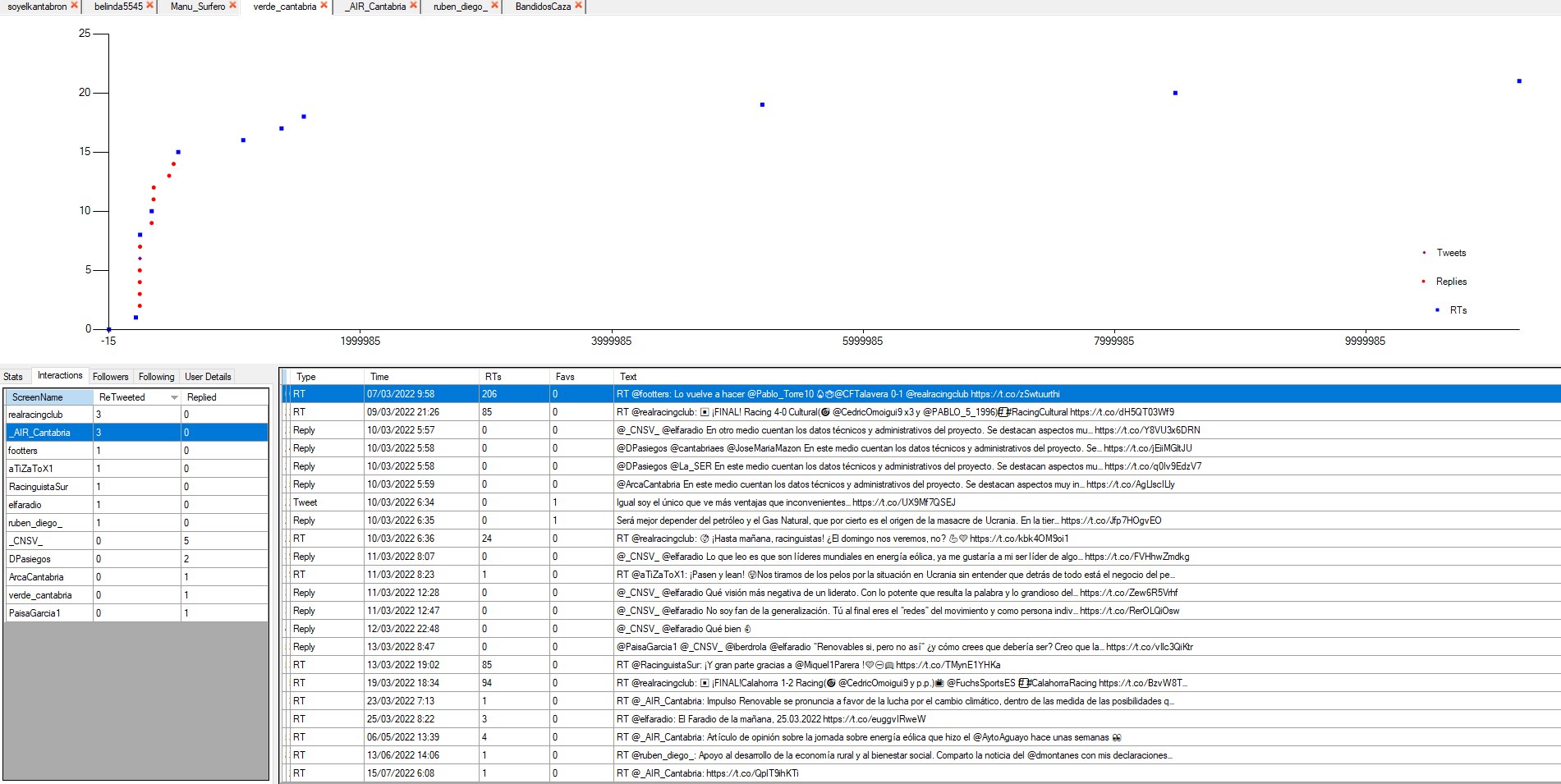Sort tweets by Time column header
Screen dimensions: 1561x784
[x=421, y=377]
